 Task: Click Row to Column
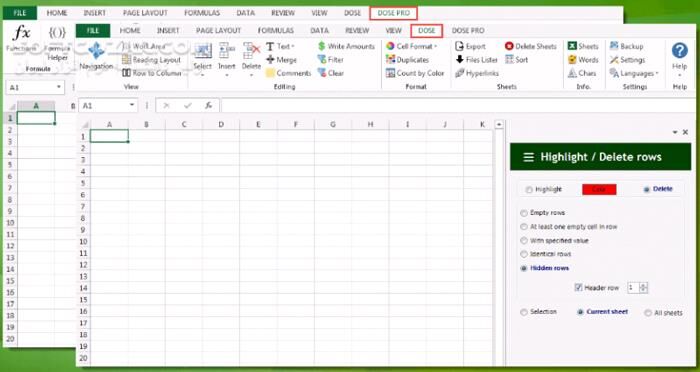[x=152, y=73]
